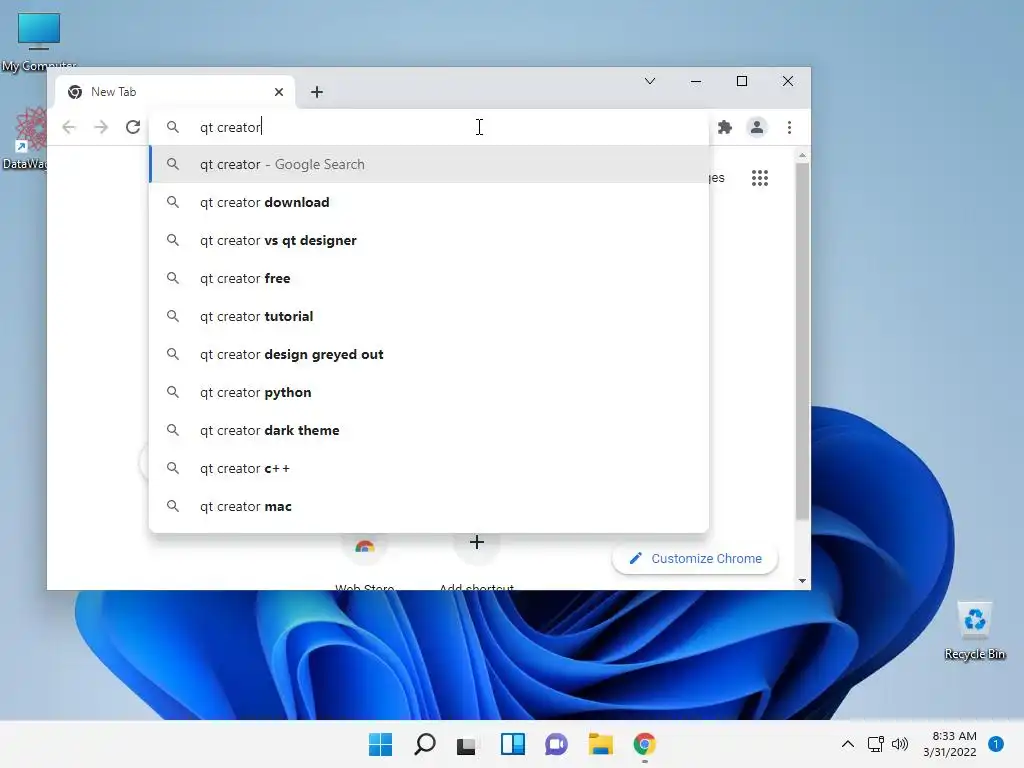Choose suggestion qt creator dark theme
This screenshot has width=1024, height=768.
(429, 430)
